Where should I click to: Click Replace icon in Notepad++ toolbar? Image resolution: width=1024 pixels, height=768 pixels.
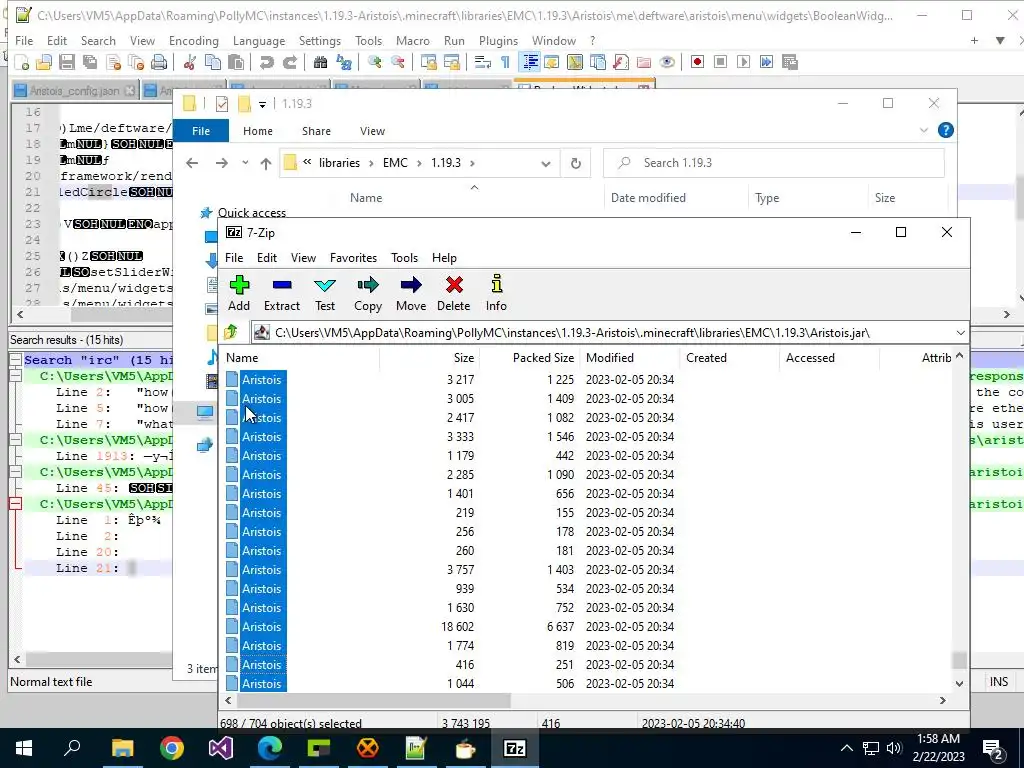(x=344, y=62)
